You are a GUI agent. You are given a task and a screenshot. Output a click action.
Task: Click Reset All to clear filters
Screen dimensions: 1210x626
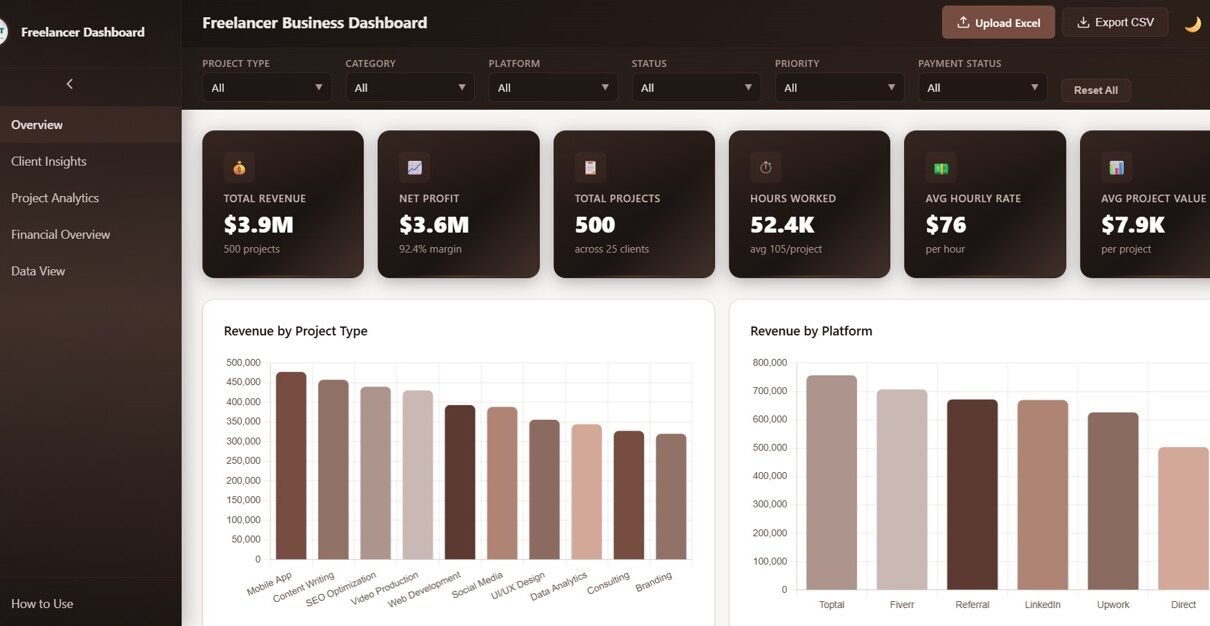(x=1095, y=90)
